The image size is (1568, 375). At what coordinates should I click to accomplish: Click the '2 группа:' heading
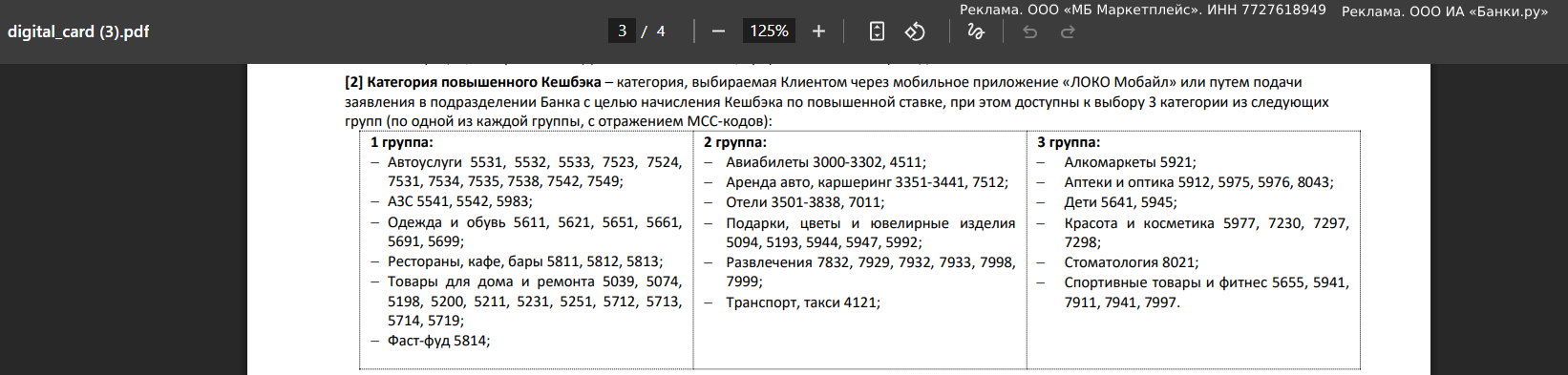735,142
